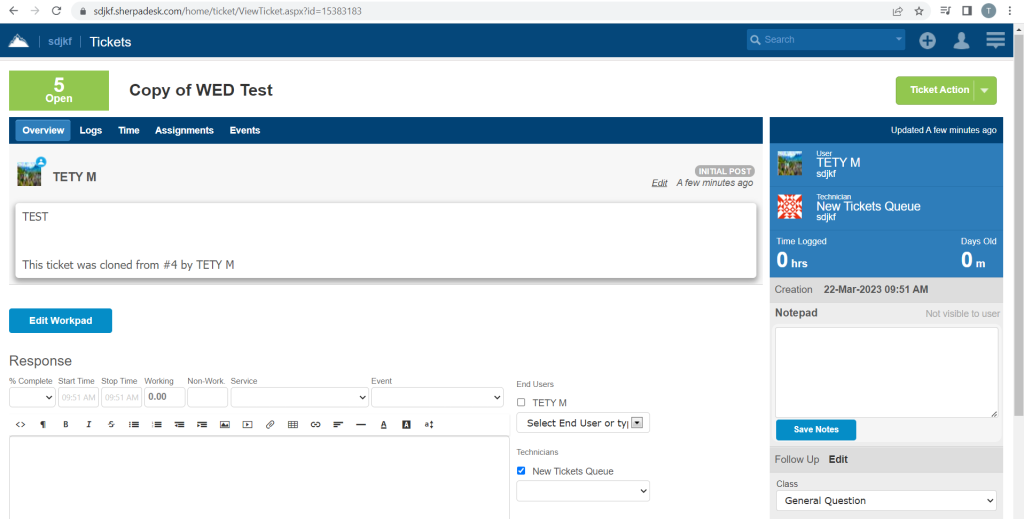Image resolution: width=1024 pixels, height=519 pixels.
Task: Insert a video into the response
Action: coord(248,424)
